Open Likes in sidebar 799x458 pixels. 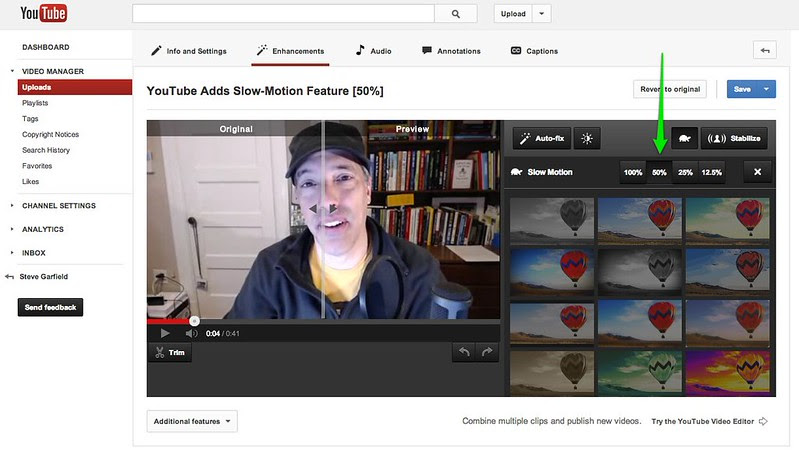31,181
